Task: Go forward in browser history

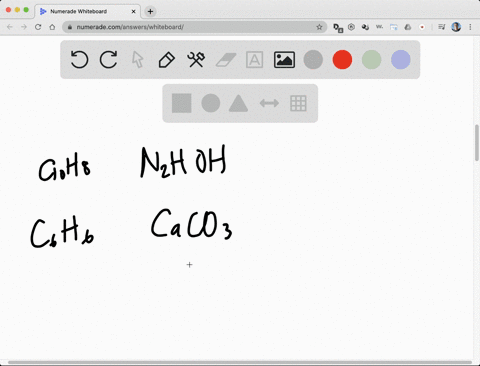Action: click(24, 27)
